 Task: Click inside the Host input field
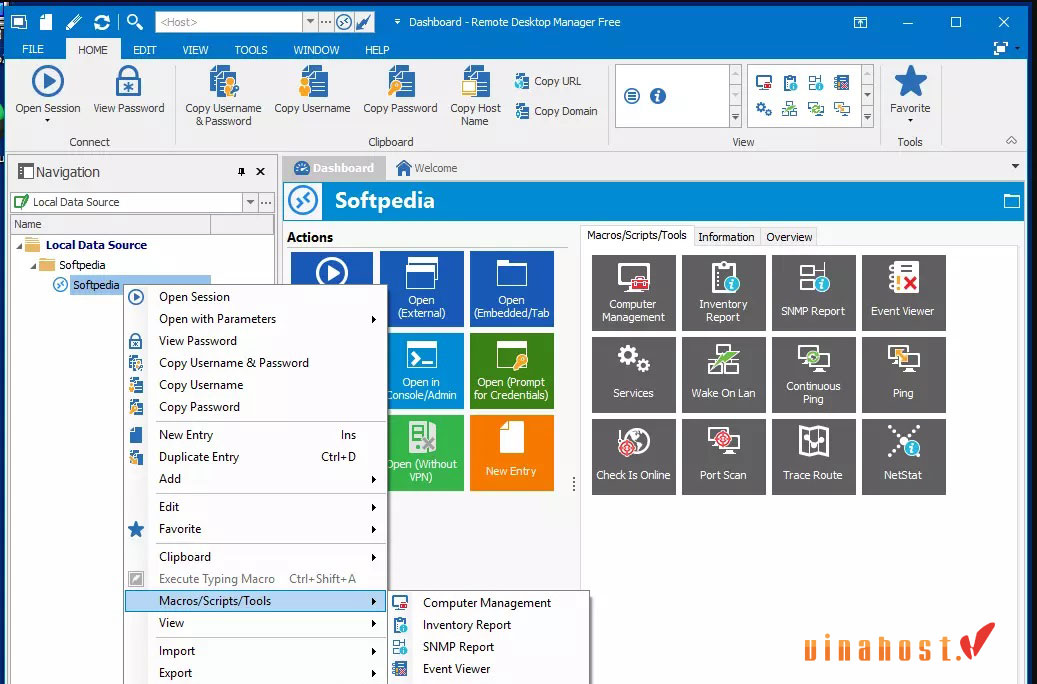tap(229, 22)
